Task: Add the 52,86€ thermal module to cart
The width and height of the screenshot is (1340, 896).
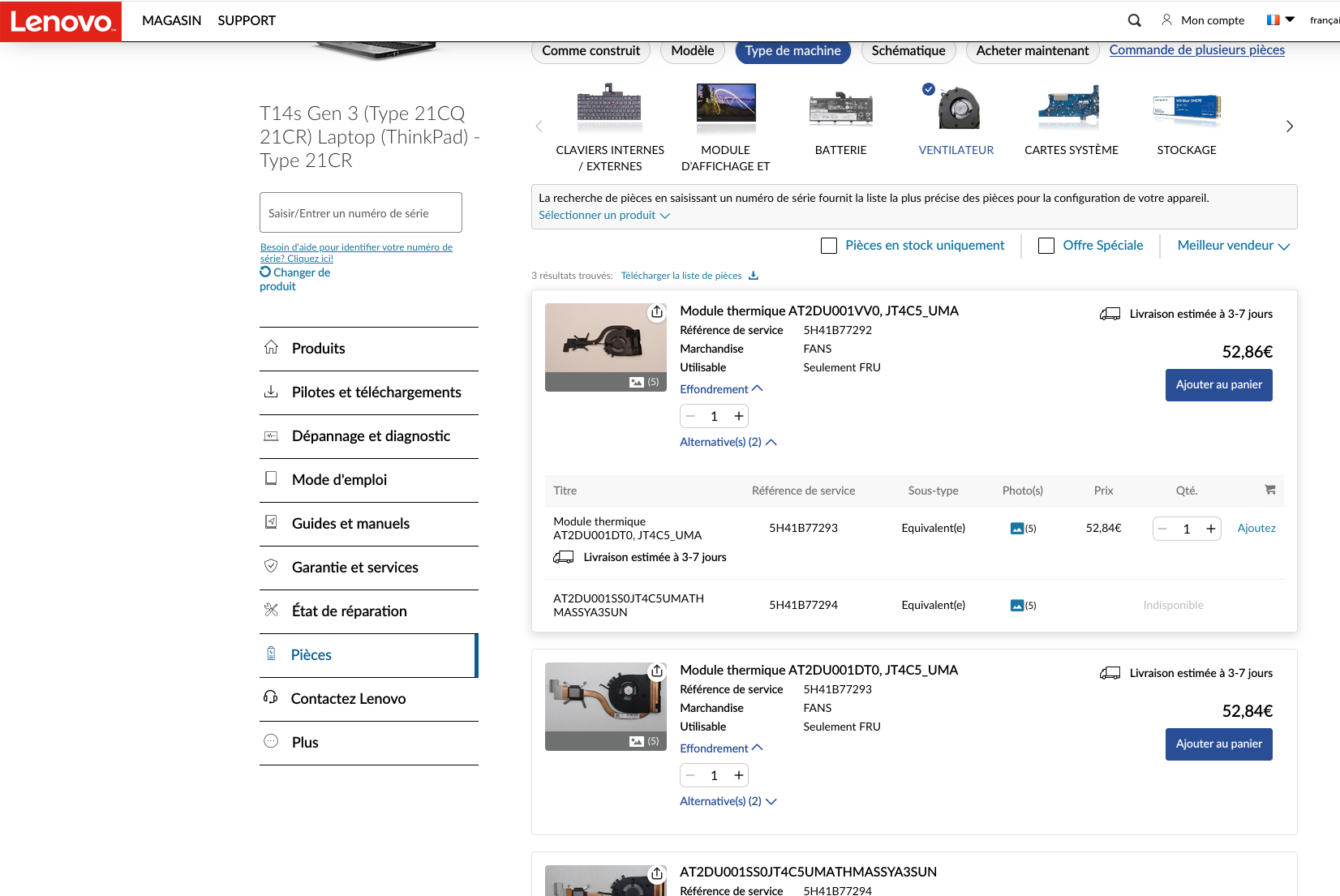Action: tap(1218, 385)
